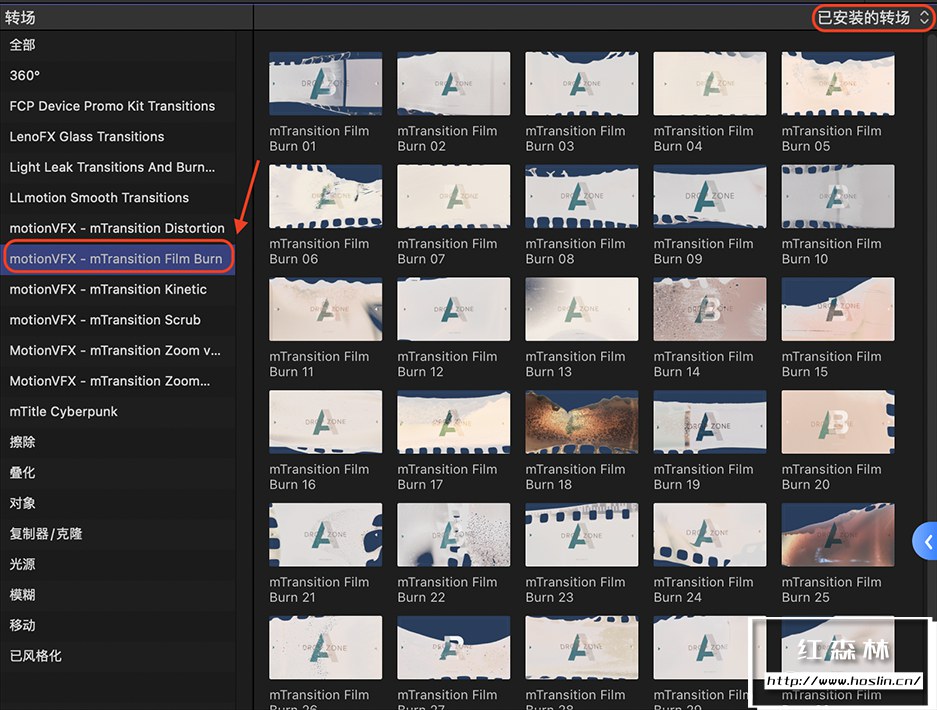Select the 擦除 category

118,442
